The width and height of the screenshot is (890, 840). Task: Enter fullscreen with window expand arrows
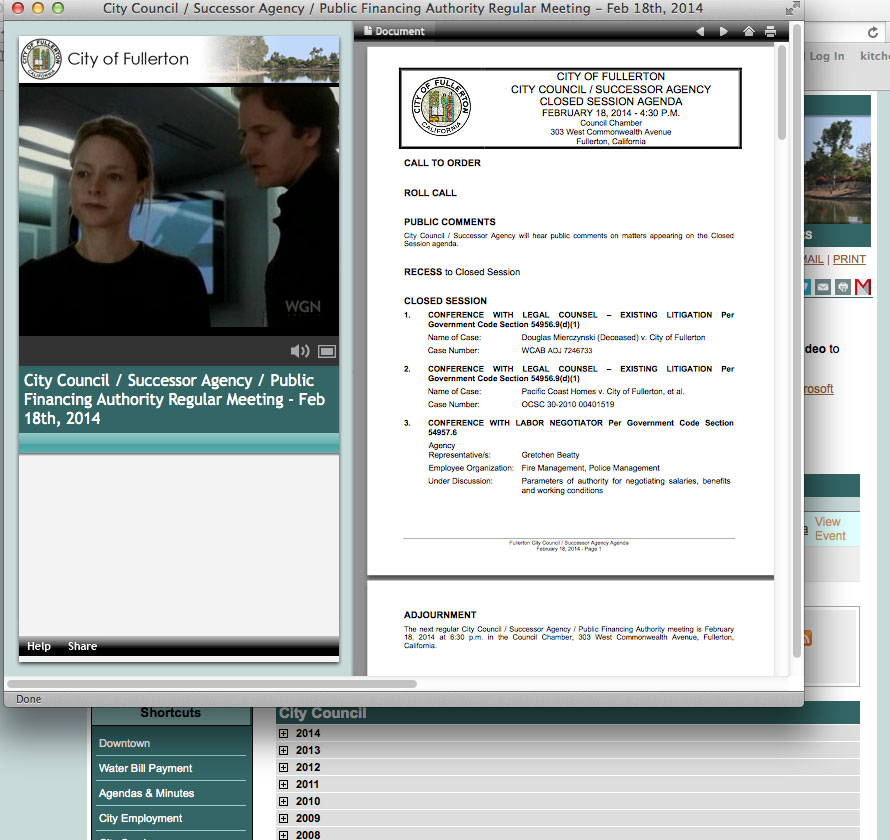click(x=793, y=8)
